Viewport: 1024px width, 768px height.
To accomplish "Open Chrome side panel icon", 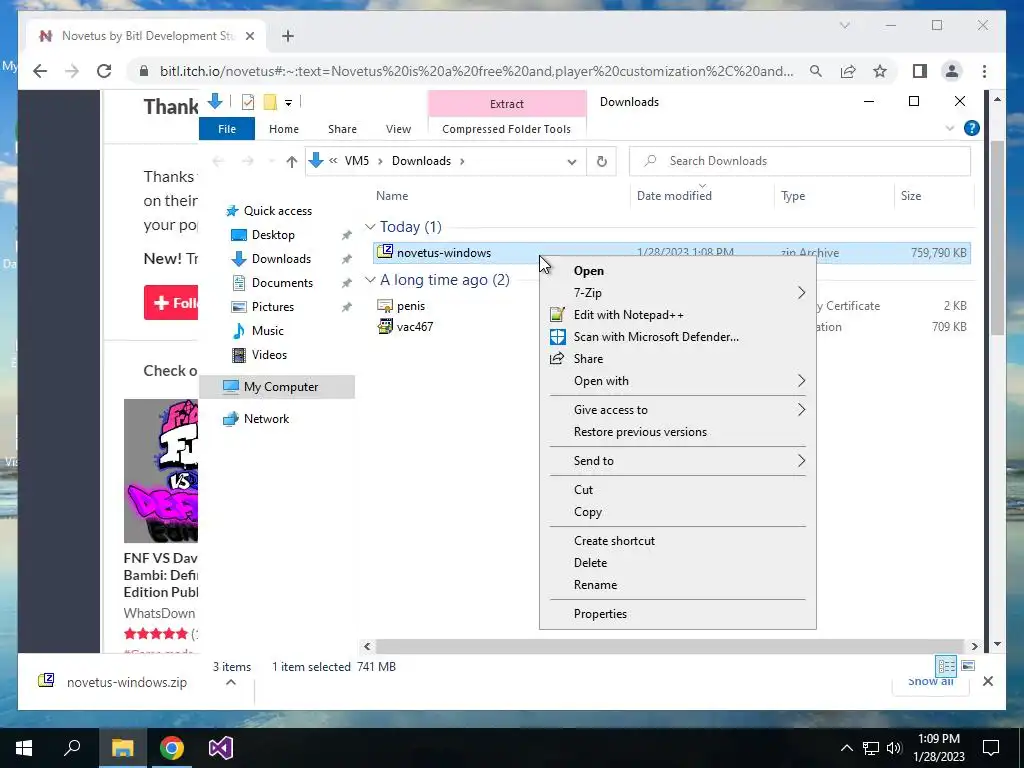I will [920, 71].
